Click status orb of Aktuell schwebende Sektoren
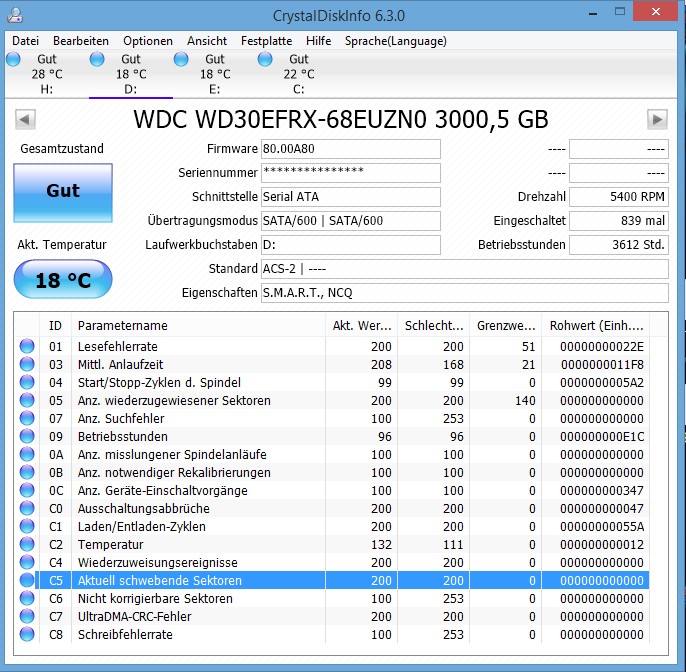Image resolution: width=686 pixels, height=672 pixels. pos(27,580)
